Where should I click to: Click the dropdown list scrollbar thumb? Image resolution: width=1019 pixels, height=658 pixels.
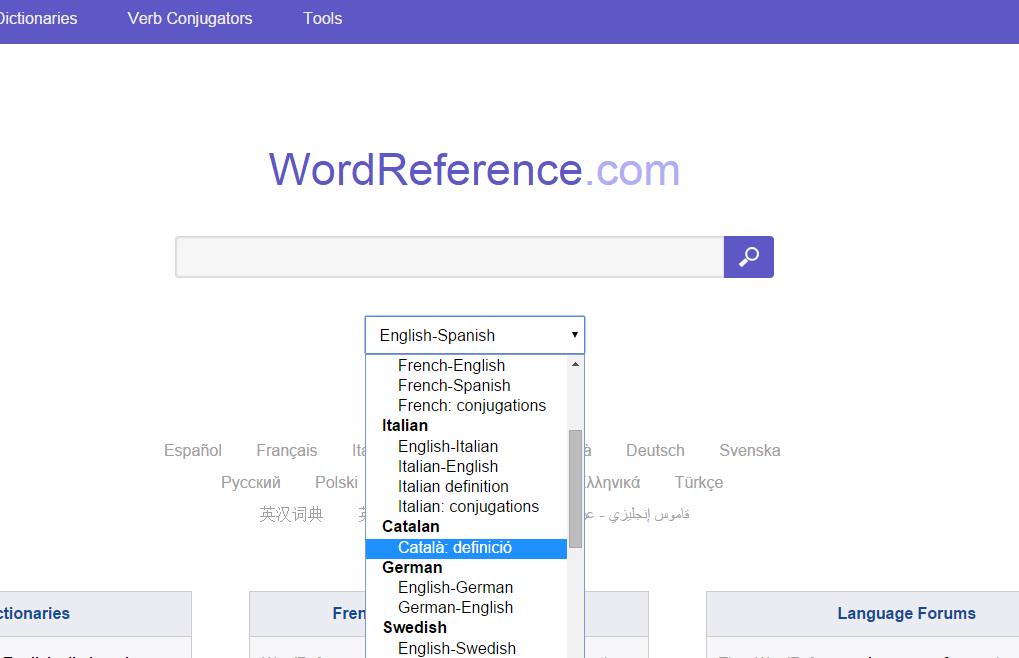pyautogui.click(x=575, y=488)
